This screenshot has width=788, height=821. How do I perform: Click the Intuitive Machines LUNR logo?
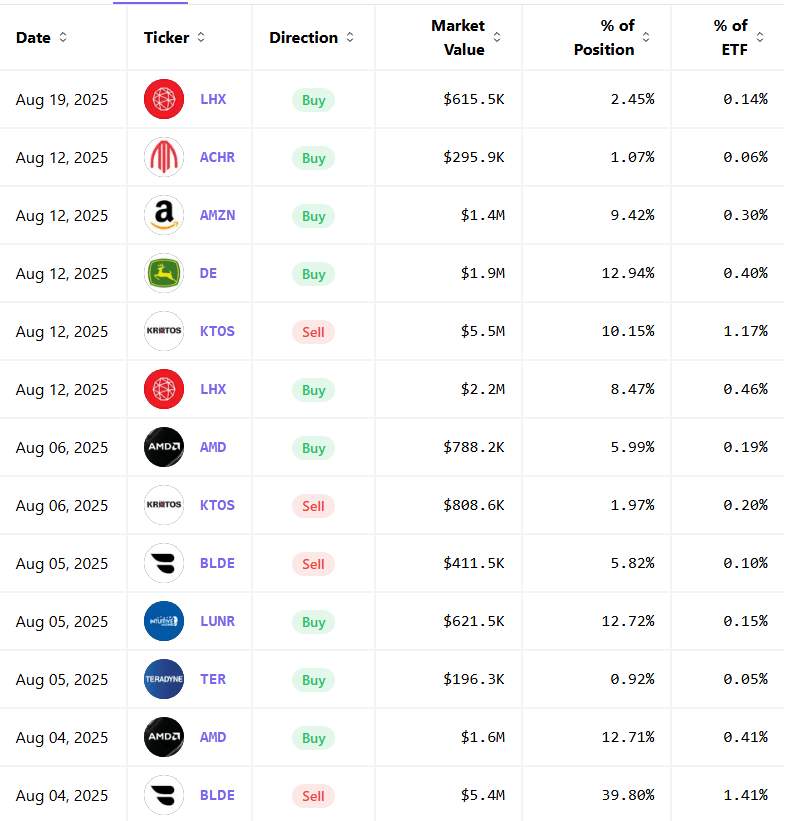pyautogui.click(x=164, y=621)
